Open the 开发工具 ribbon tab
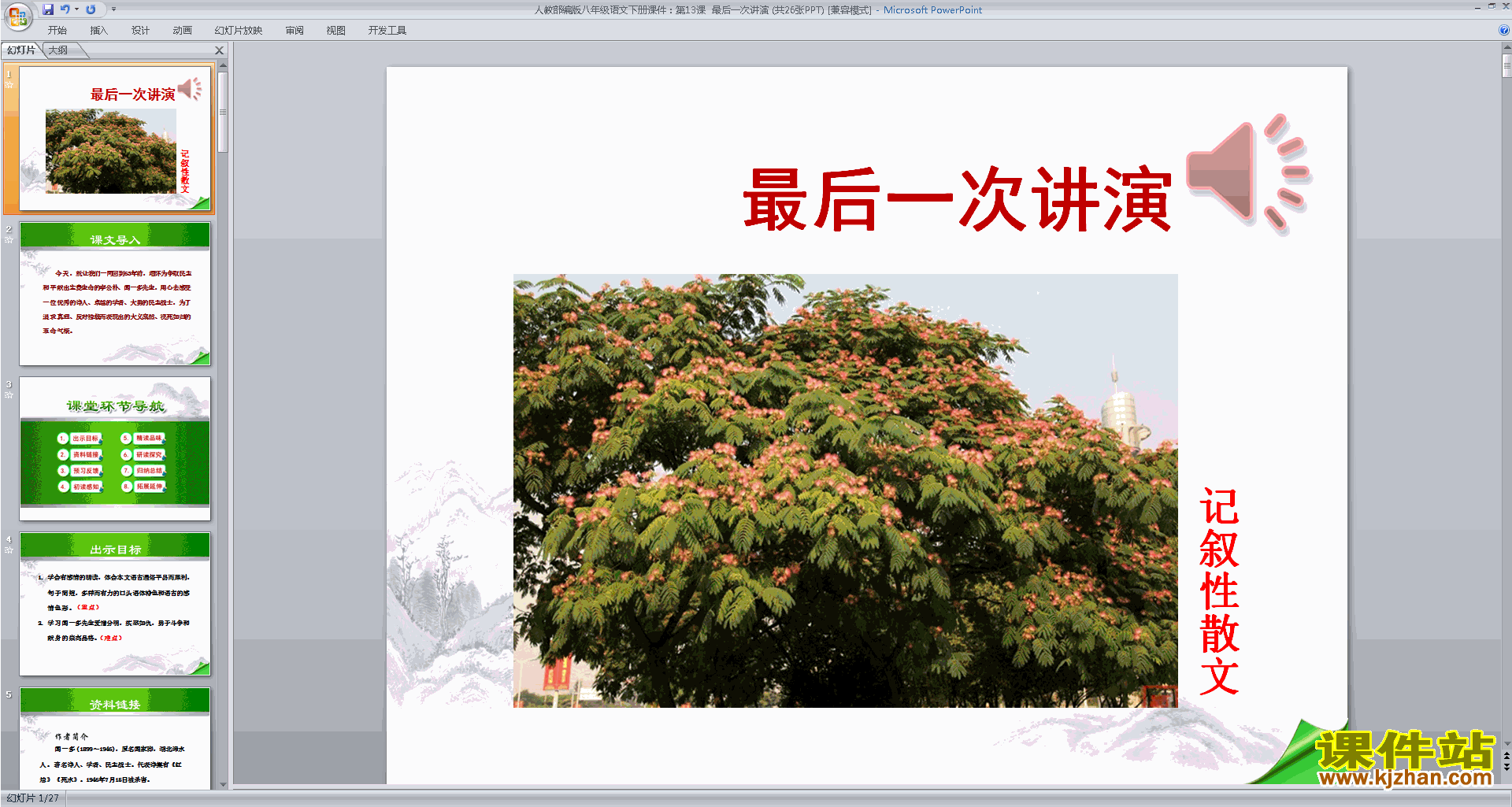Screen dimensions: 1512x807 (x=387, y=31)
